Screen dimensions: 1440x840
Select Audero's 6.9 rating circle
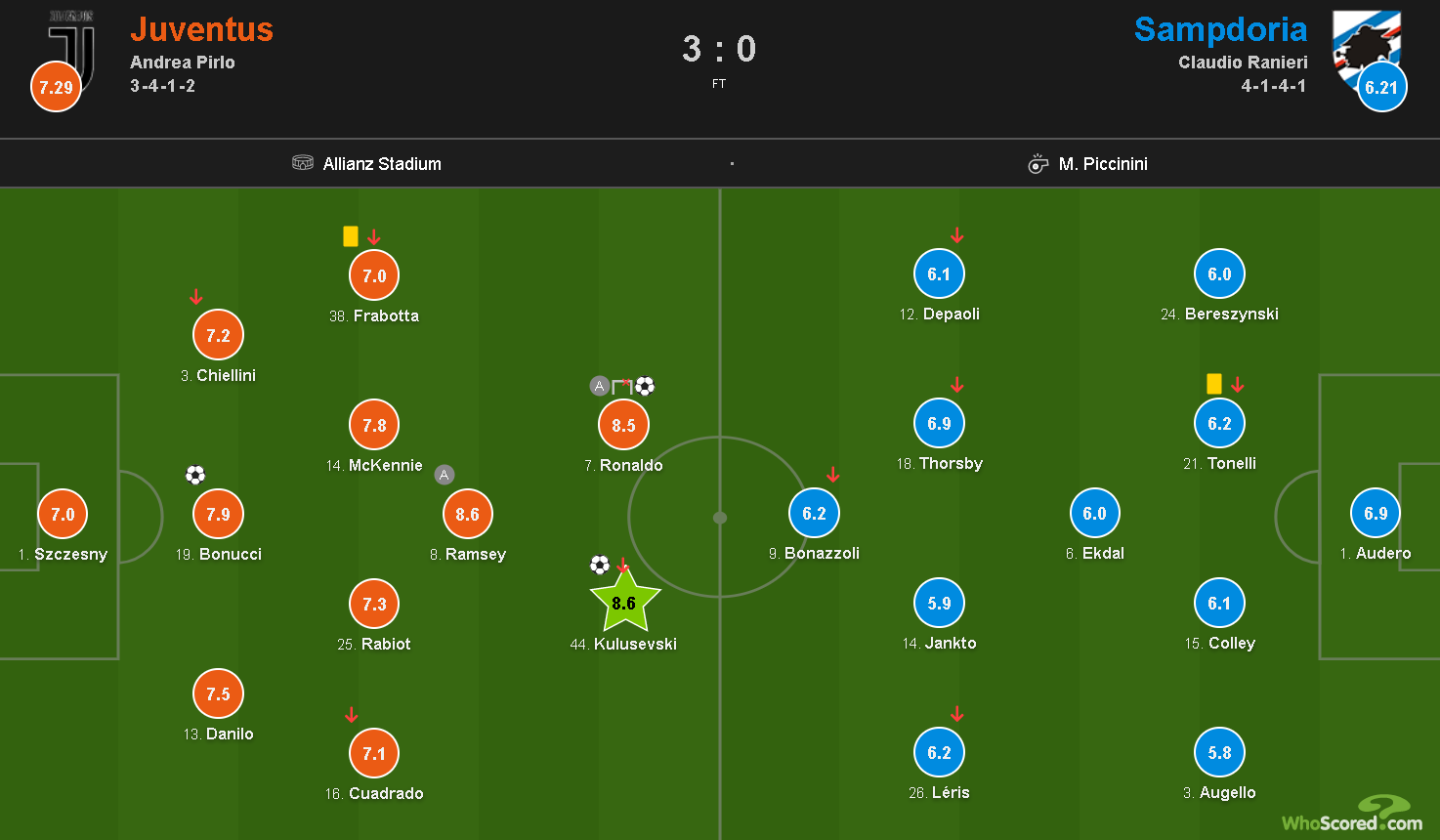point(1376,513)
